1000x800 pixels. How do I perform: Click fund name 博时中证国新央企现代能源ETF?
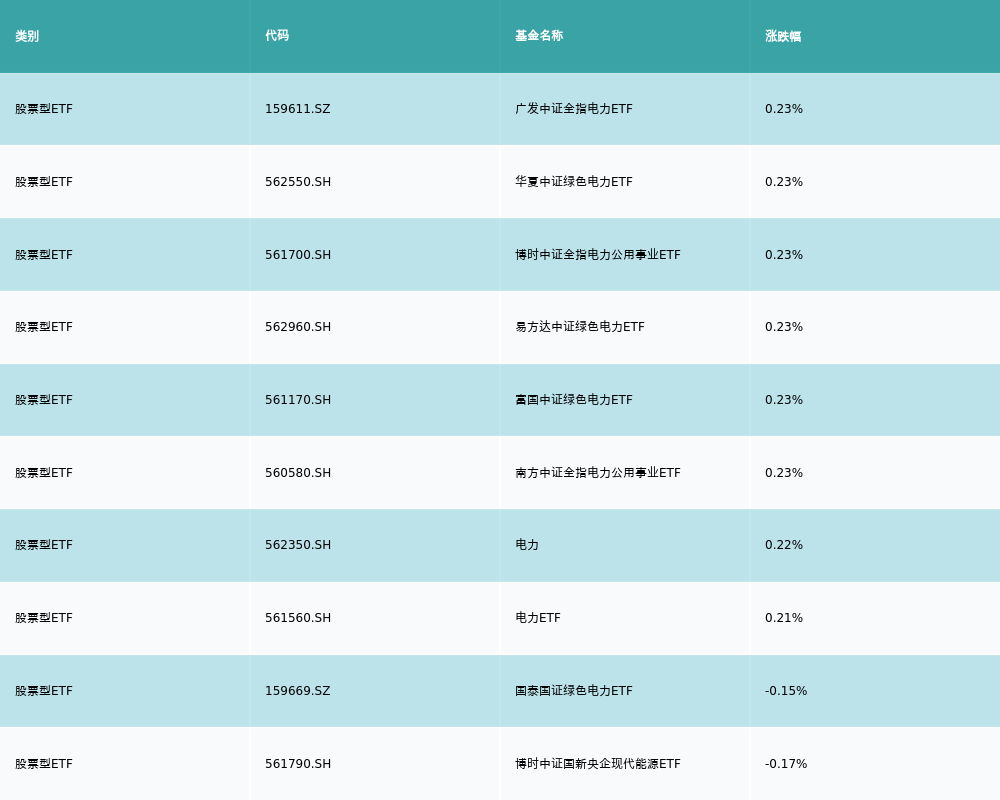click(x=598, y=764)
